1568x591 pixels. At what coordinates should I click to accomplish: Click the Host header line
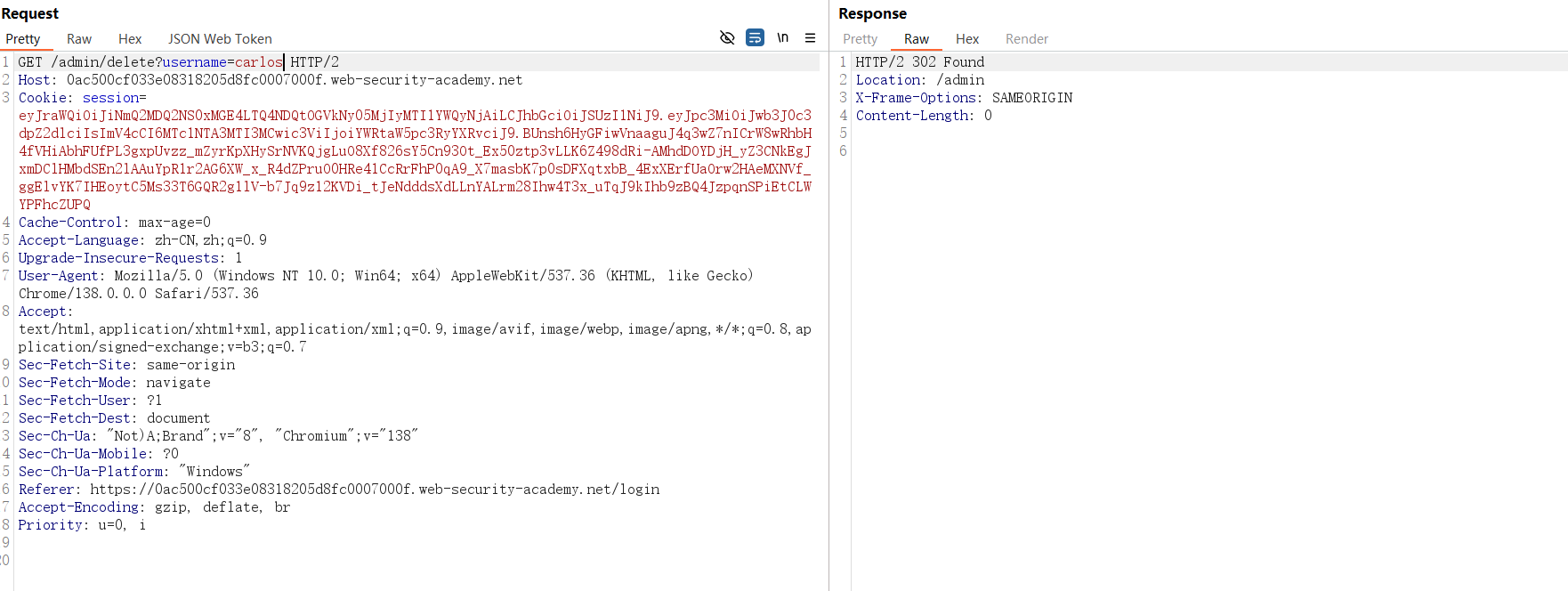coord(271,80)
